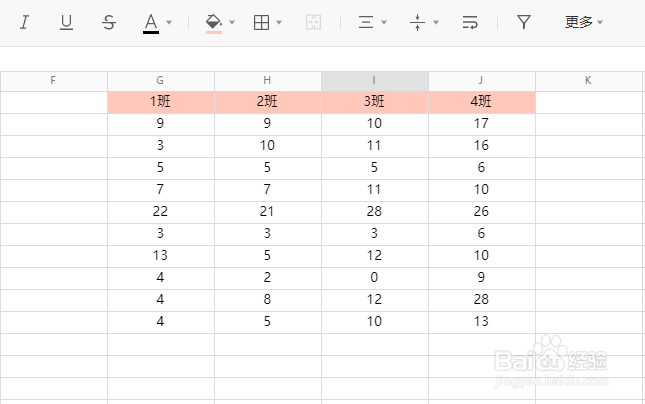Click the merge cells icon
Image resolution: width=645 pixels, height=404 pixels.
[x=312, y=22]
